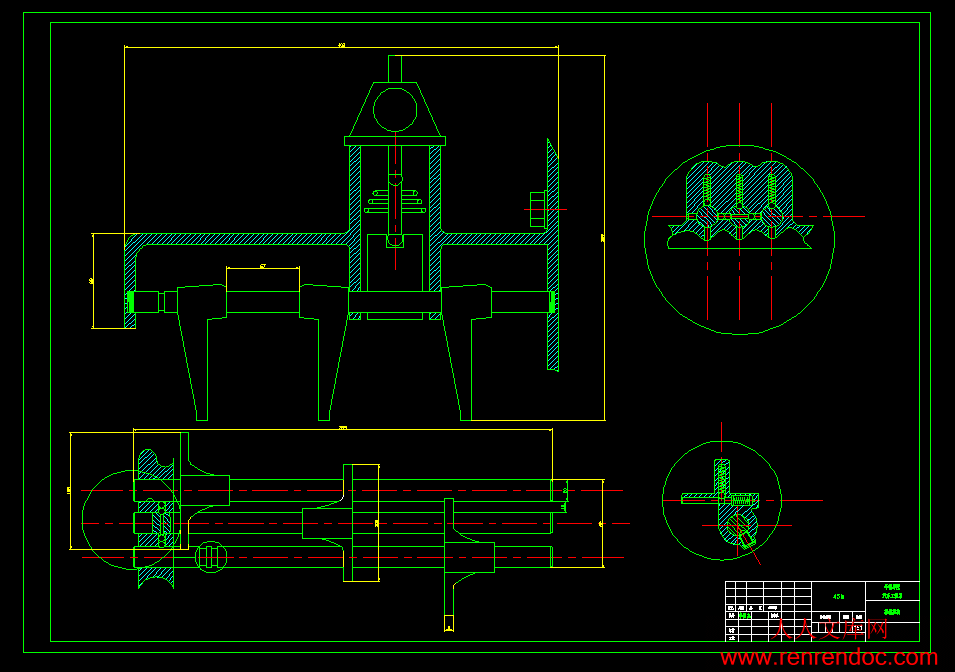The width and height of the screenshot is (955, 672).
Task: Select the lower-right circular detail view
Action: [722, 500]
